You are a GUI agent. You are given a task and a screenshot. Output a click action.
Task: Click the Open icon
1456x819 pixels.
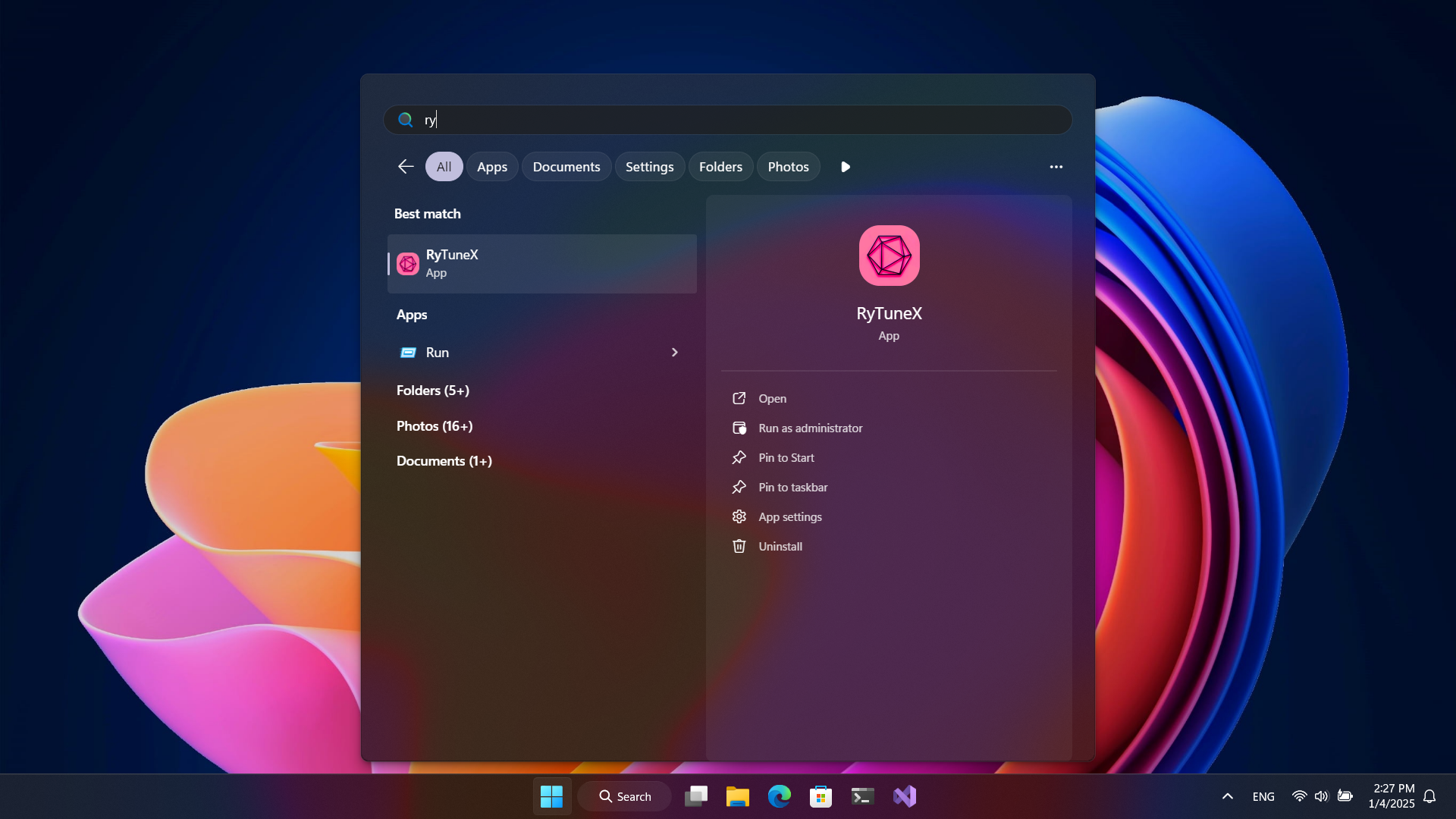pyautogui.click(x=739, y=399)
